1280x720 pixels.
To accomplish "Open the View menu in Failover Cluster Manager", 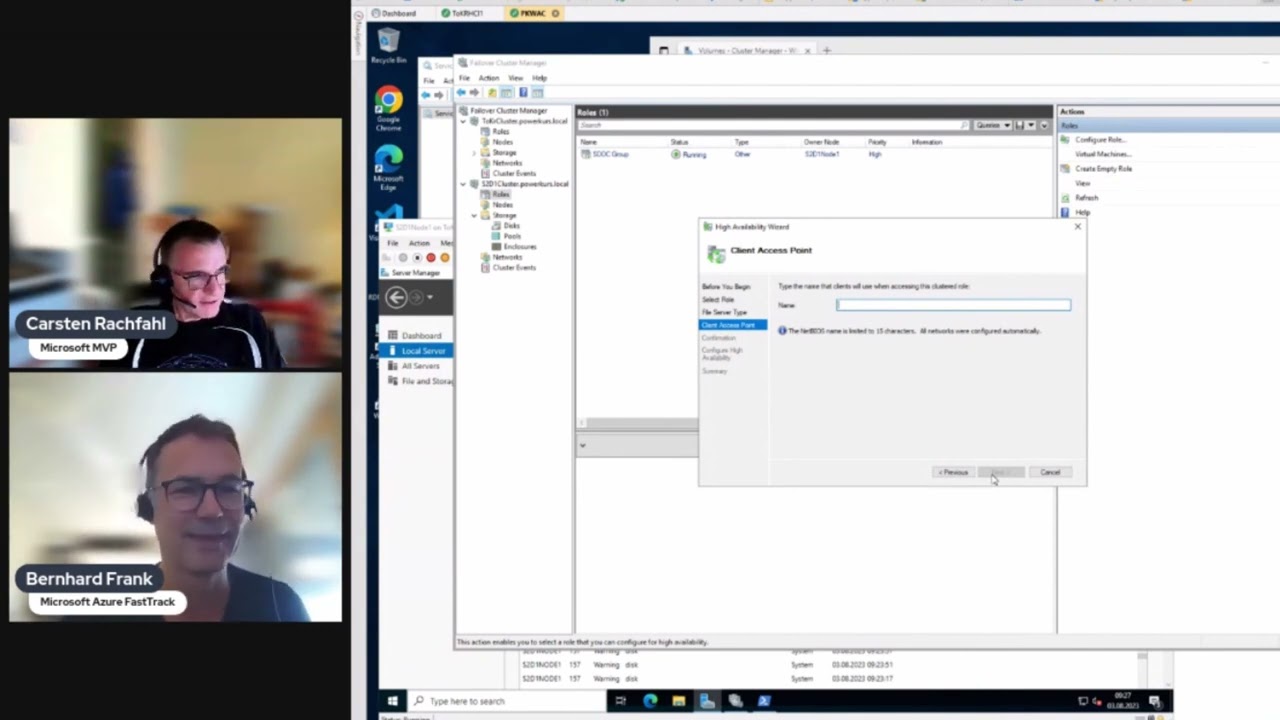I will 515,78.
